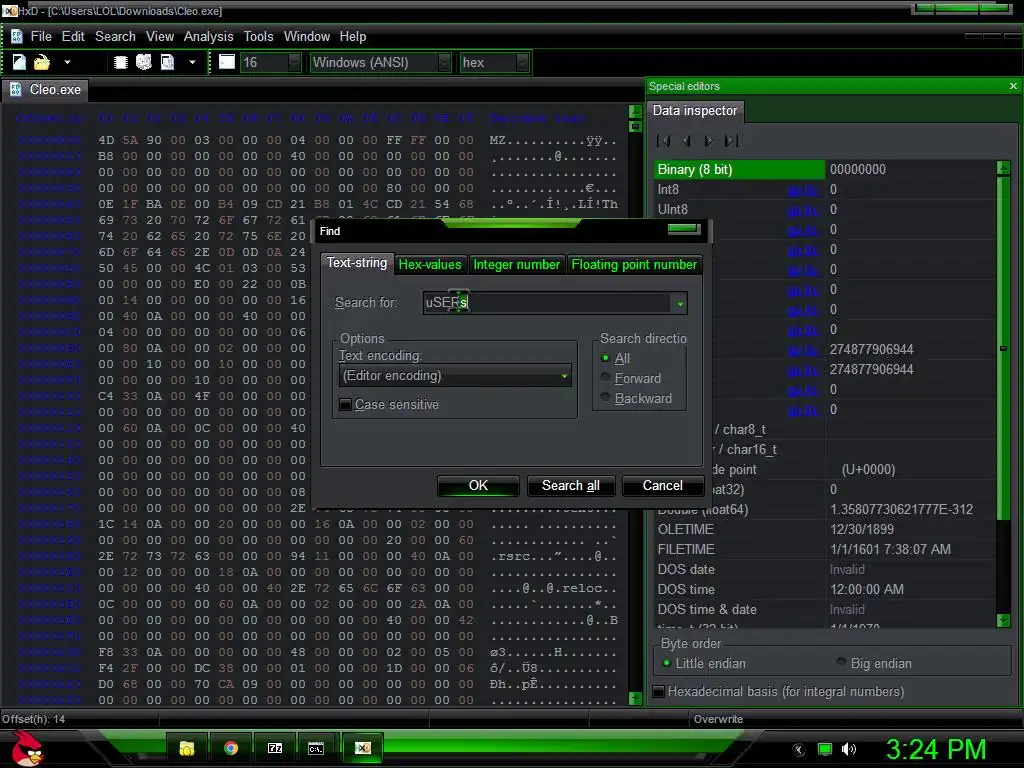Open the Help menu
This screenshot has height=768, width=1024.
[x=353, y=37]
